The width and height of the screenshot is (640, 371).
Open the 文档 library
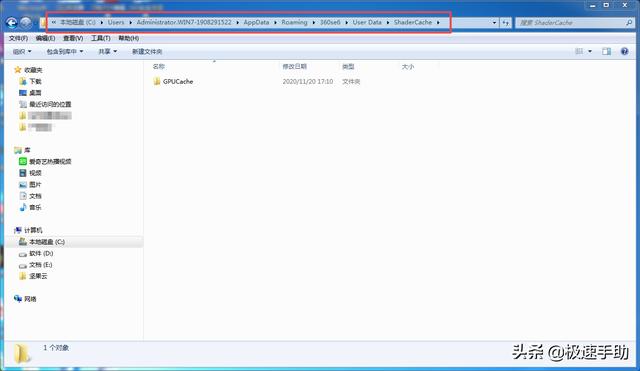31,196
